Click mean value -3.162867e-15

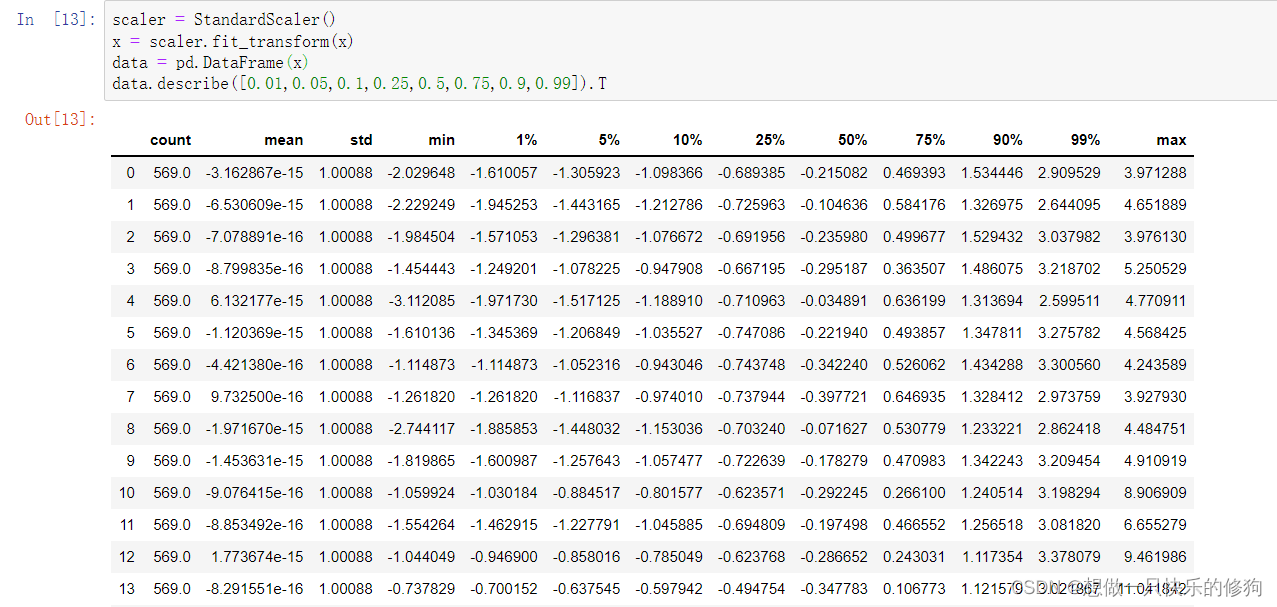pyautogui.click(x=254, y=172)
